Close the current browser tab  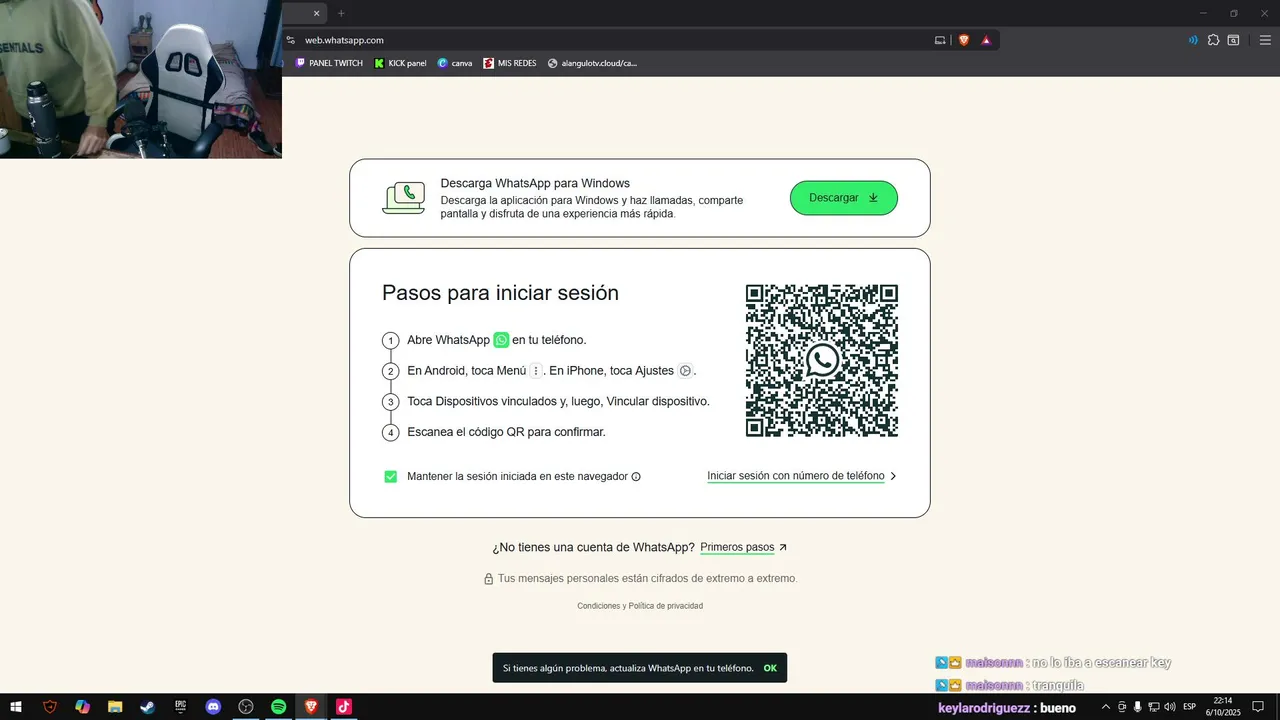click(x=317, y=13)
